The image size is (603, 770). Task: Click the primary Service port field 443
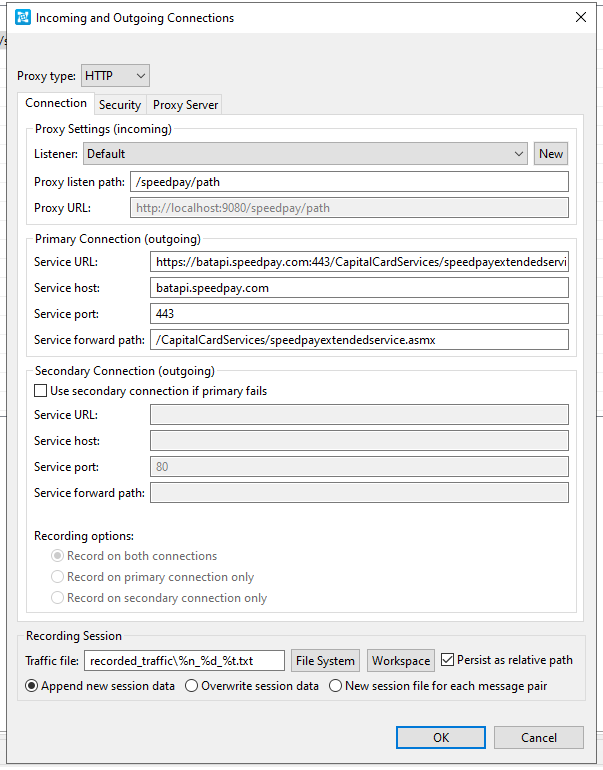point(359,313)
